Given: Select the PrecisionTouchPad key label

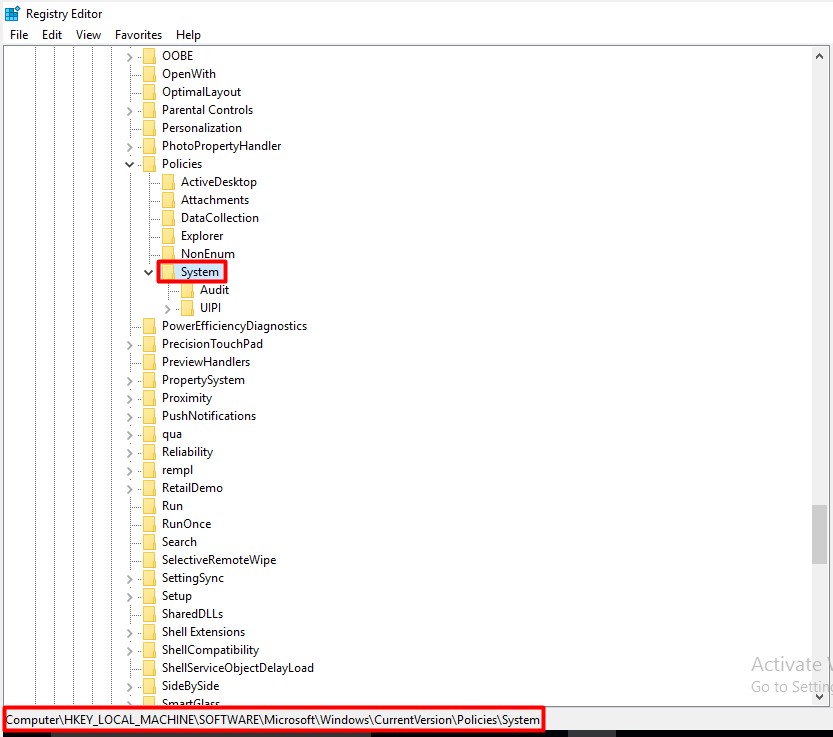Looking at the screenshot, I should click(212, 344).
